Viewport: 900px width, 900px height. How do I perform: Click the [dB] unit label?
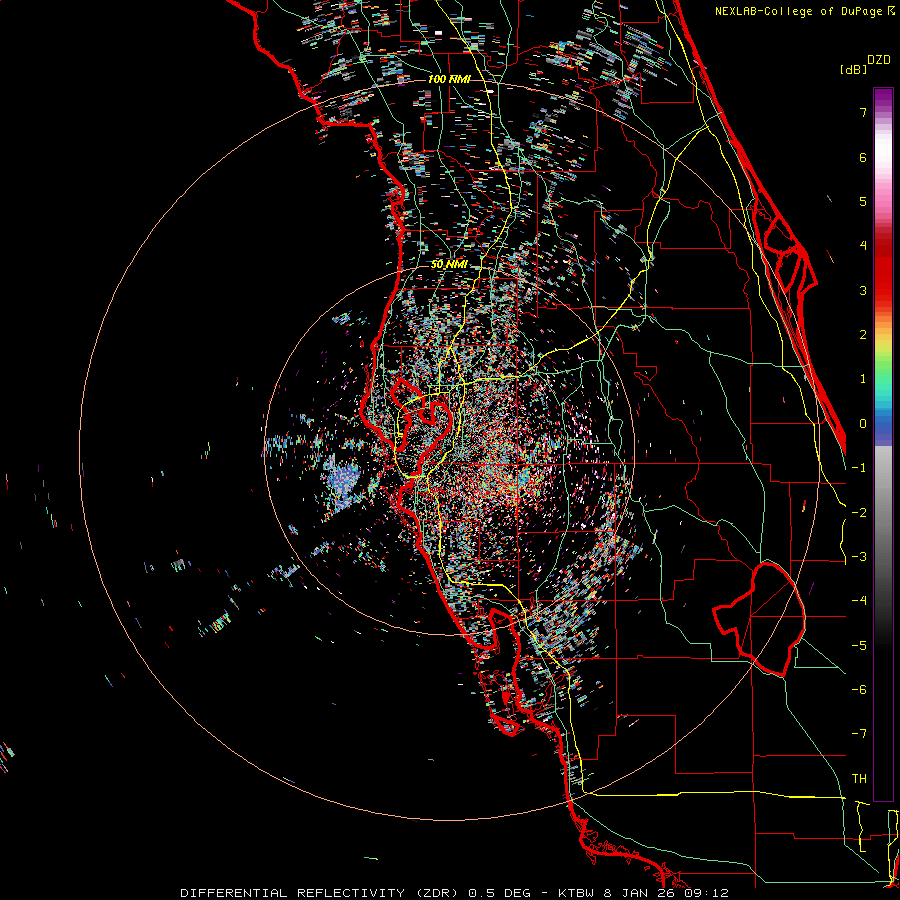pyautogui.click(x=854, y=69)
